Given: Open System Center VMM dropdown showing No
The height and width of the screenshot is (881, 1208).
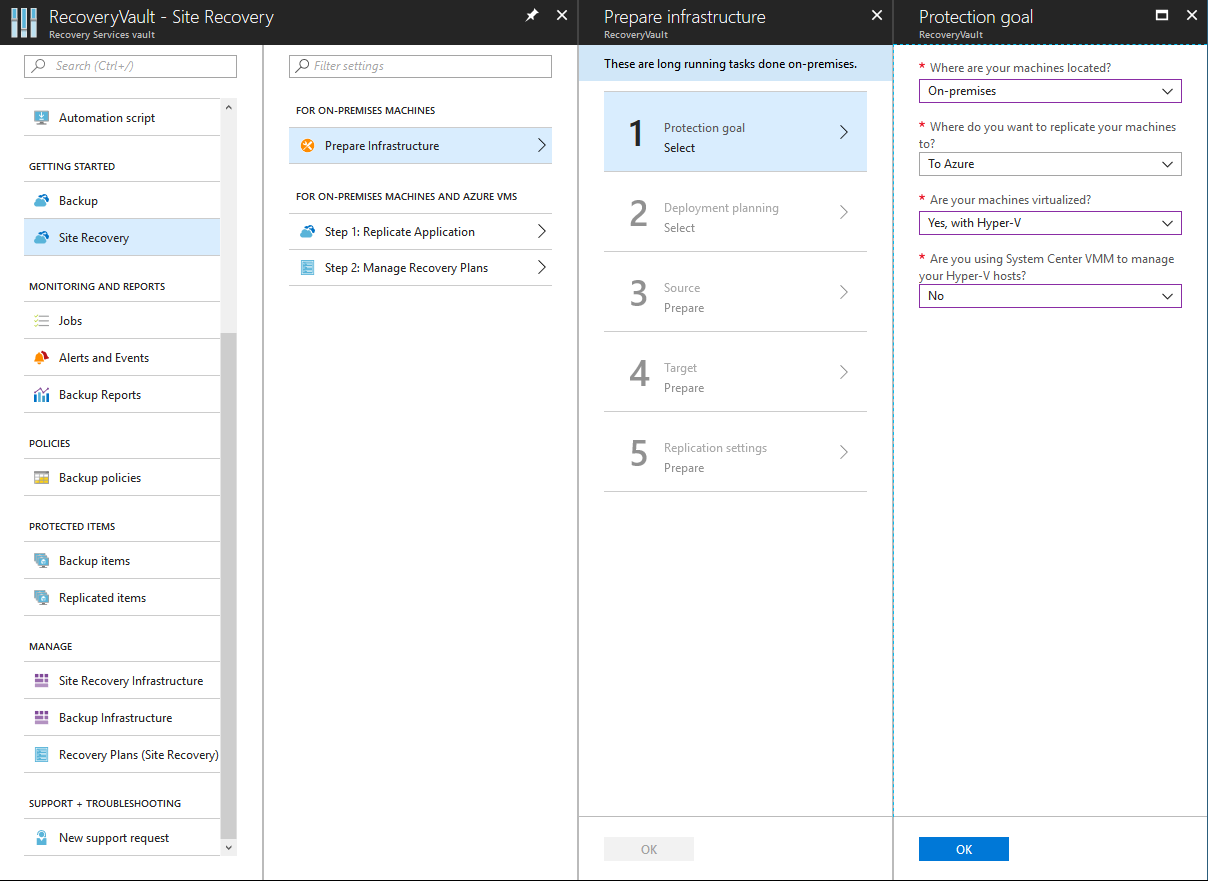Looking at the screenshot, I should click(x=1050, y=296).
